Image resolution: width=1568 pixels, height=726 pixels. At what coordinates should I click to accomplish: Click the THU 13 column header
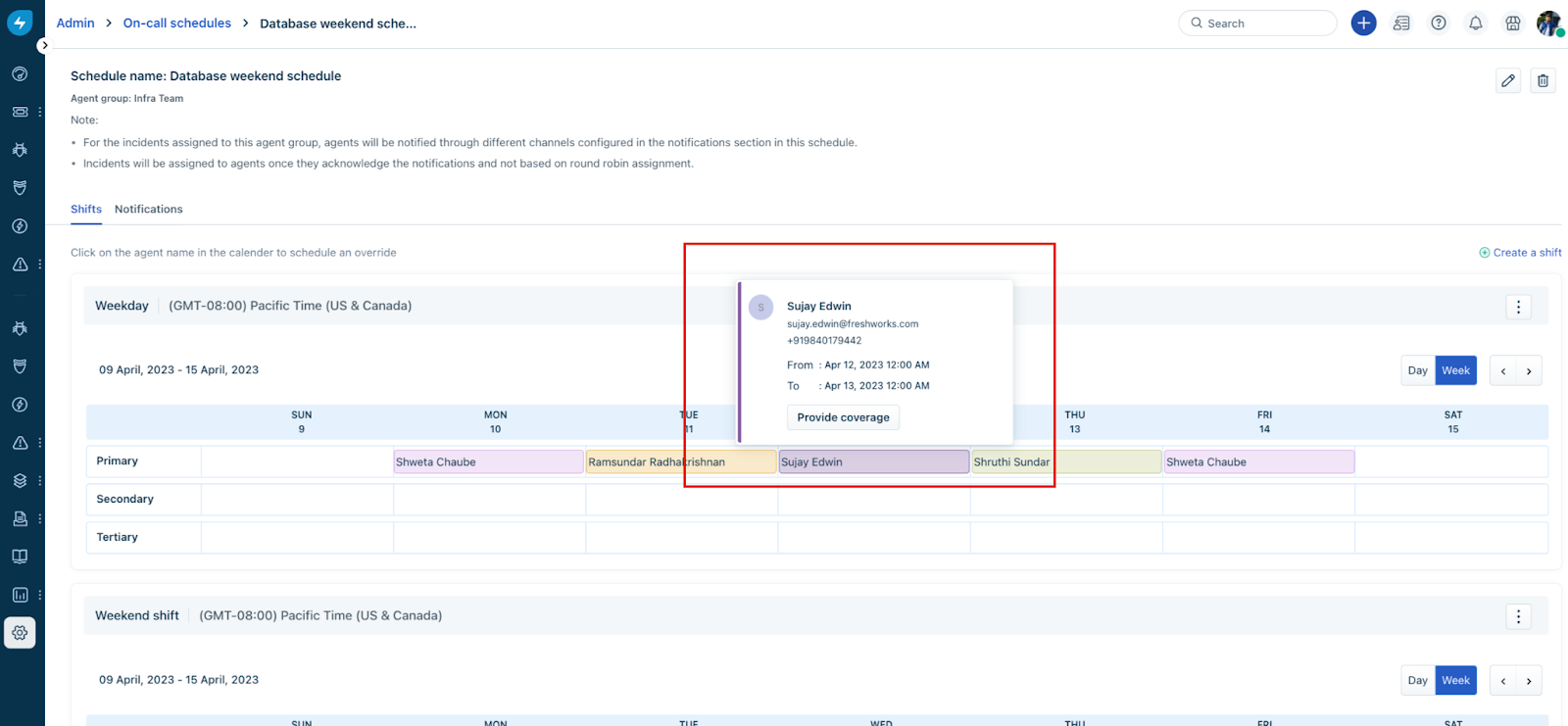coord(1075,421)
